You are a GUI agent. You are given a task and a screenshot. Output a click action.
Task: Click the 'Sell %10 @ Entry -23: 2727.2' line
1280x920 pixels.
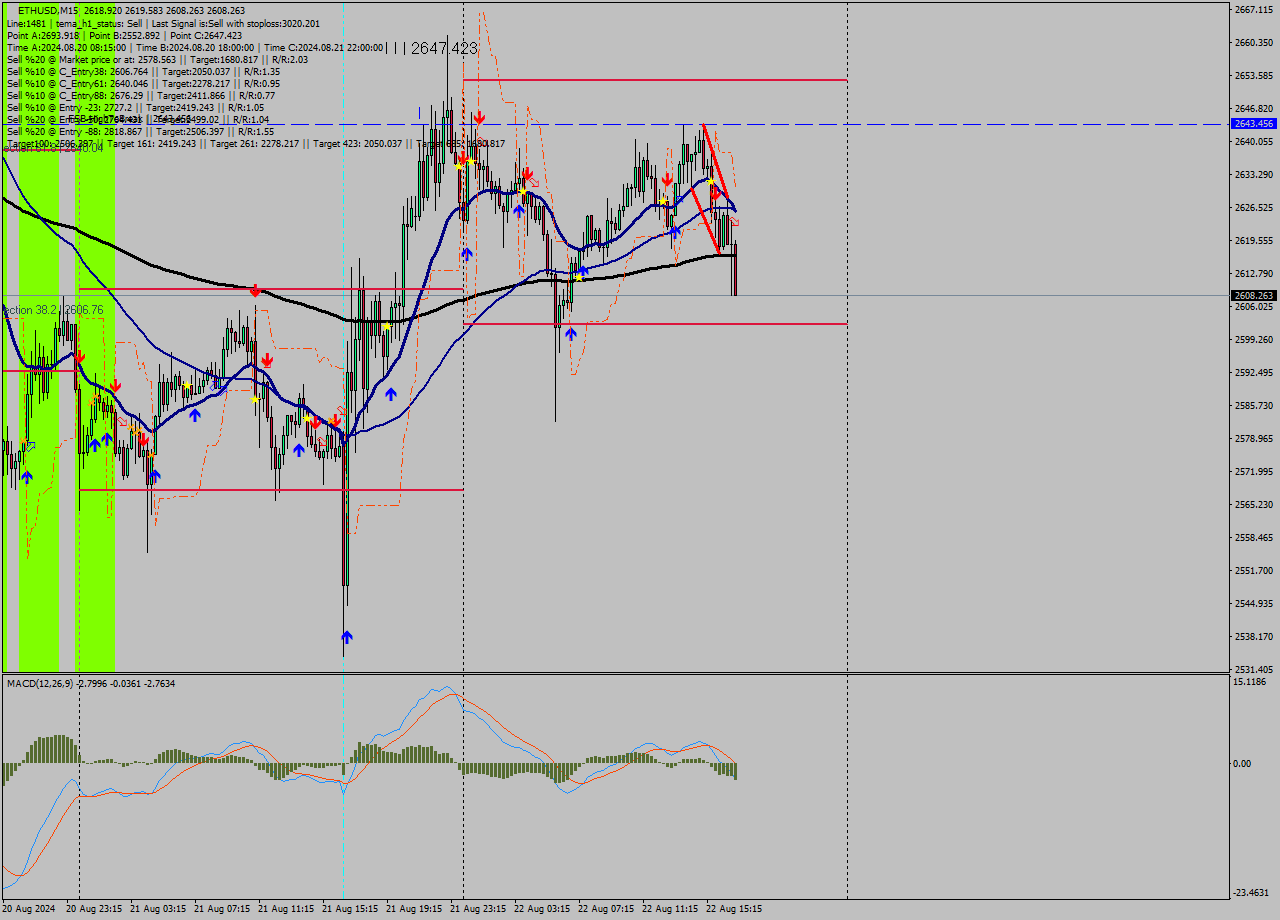point(136,107)
